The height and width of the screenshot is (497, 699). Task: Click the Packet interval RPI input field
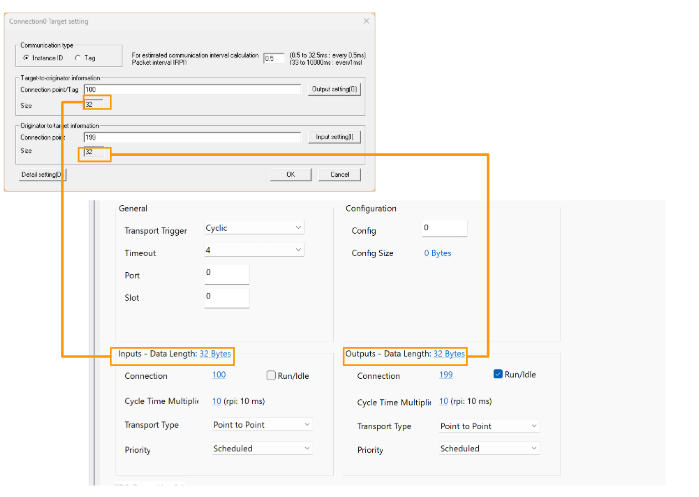[272, 59]
